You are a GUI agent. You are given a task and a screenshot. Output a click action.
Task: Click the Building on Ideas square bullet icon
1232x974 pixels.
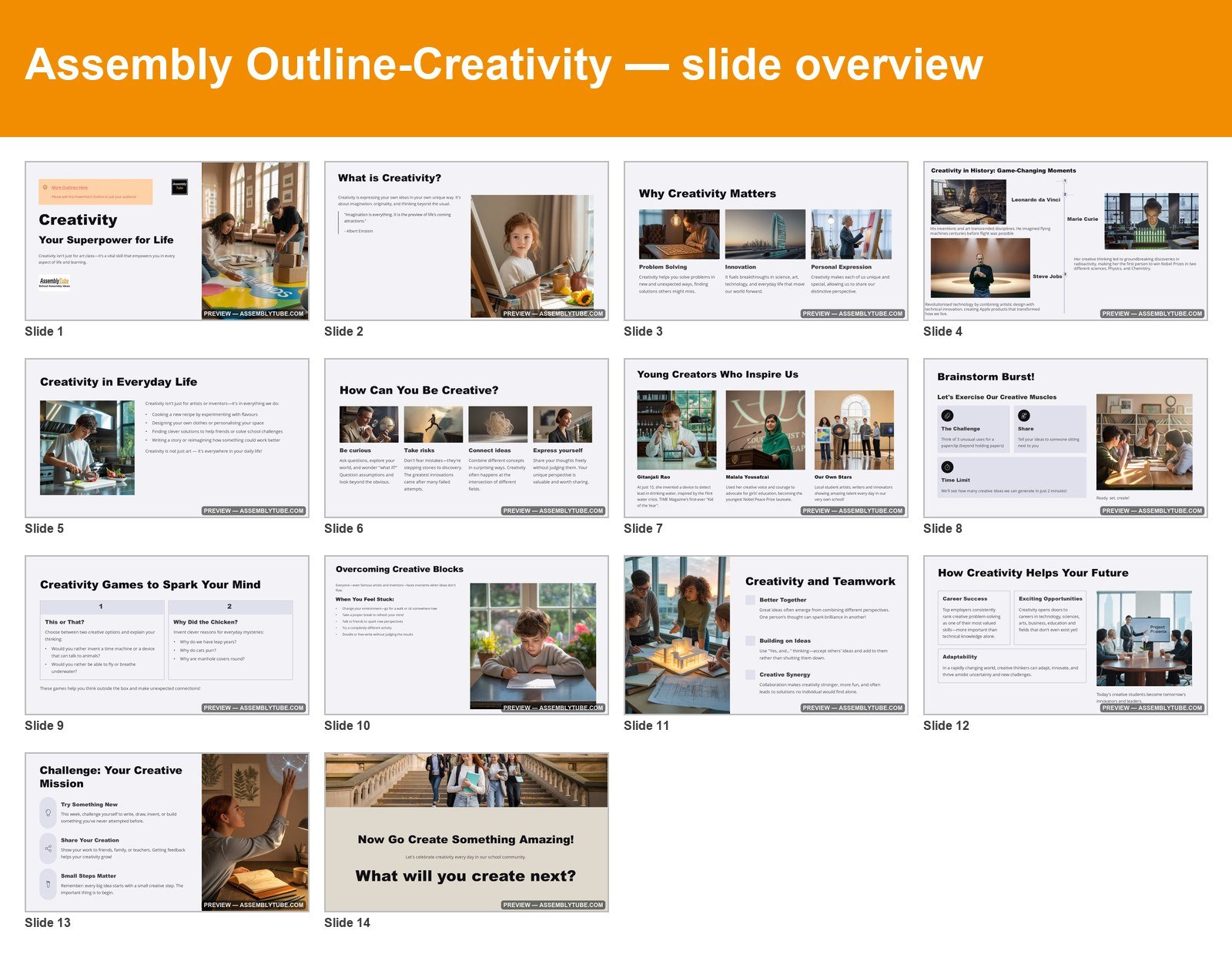(750, 641)
